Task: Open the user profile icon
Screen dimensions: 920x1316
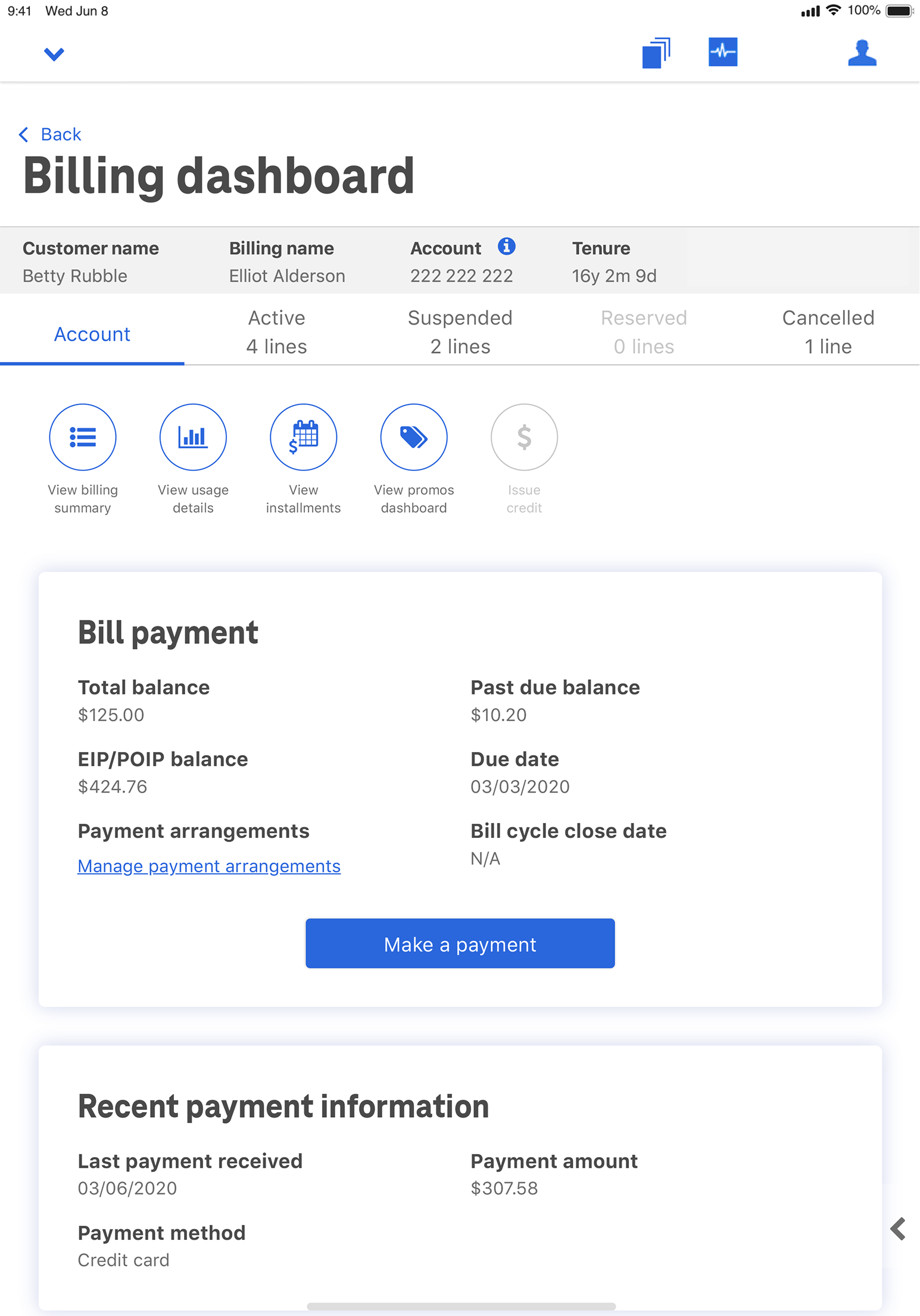Action: point(862,53)
